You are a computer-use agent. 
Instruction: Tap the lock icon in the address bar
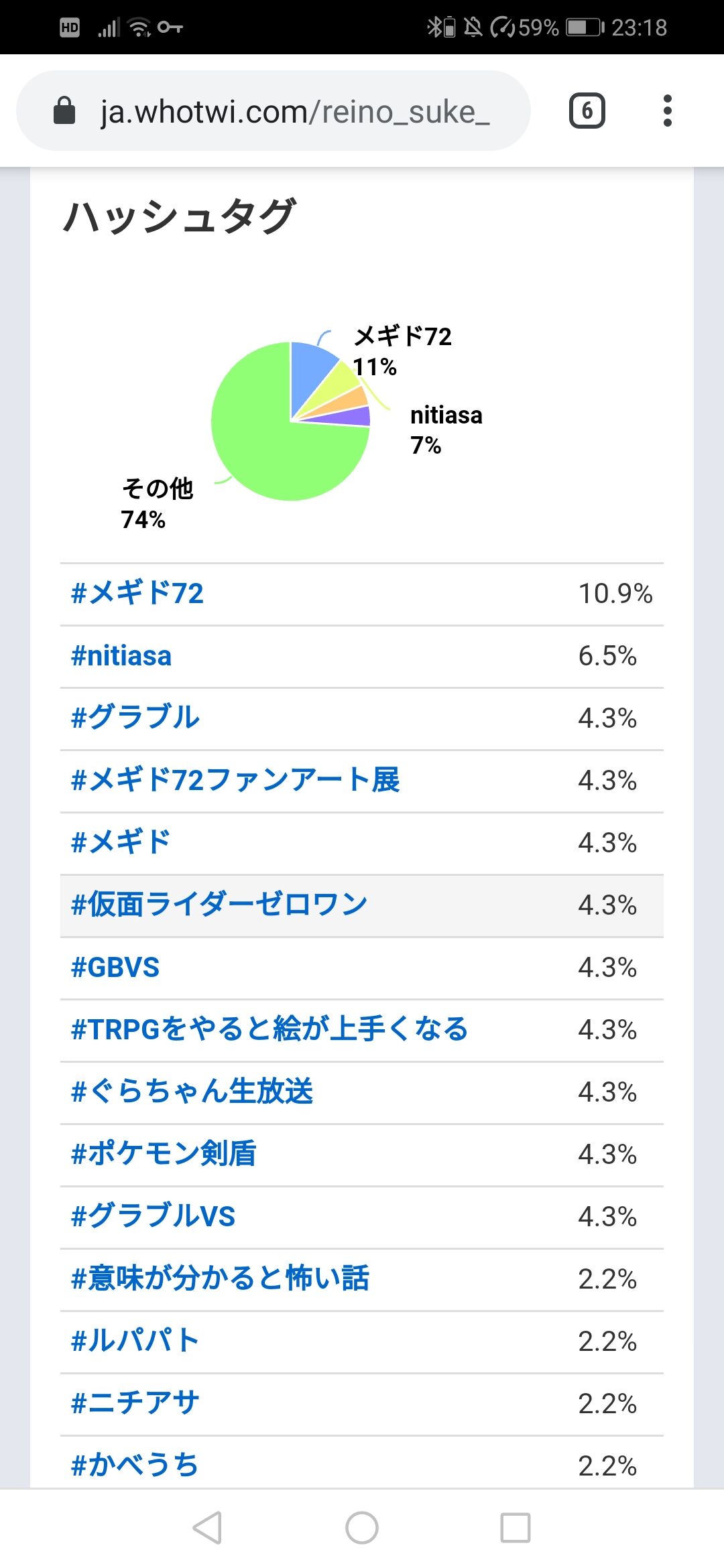pyautogui.click(x=64, y=111)
